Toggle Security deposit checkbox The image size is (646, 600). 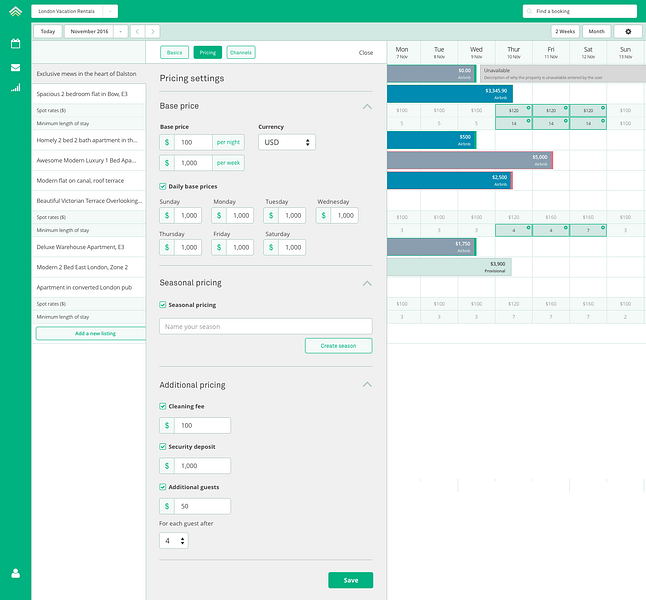[x=163, y=447]
